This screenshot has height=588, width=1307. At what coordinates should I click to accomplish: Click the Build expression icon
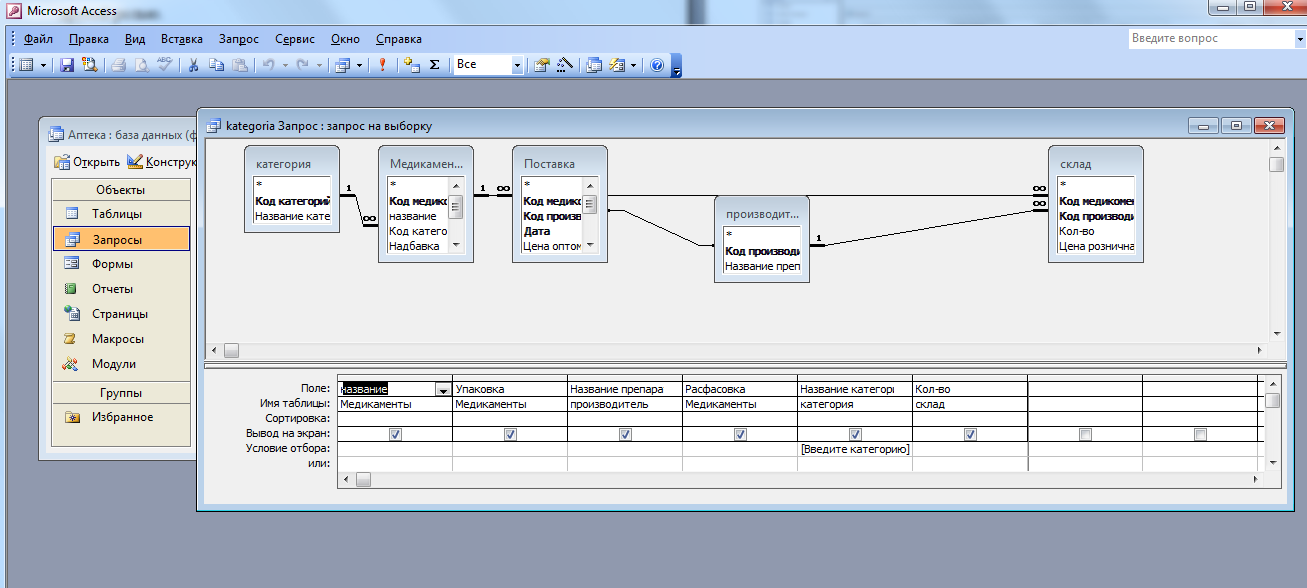(x=565, y=64)
